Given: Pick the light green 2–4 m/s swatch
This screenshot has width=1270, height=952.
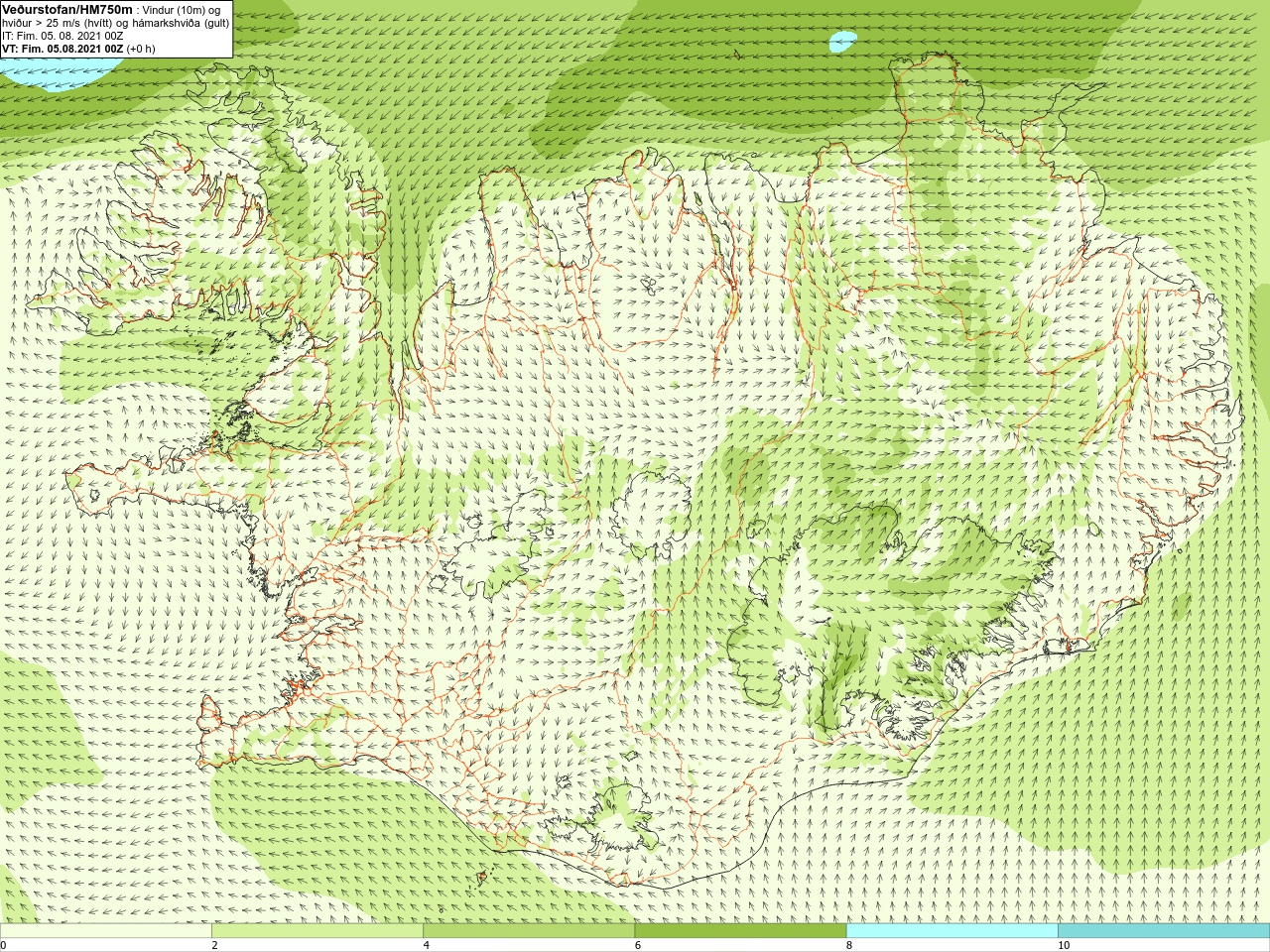Looking at the screenshot, I should tap(317, 931).
